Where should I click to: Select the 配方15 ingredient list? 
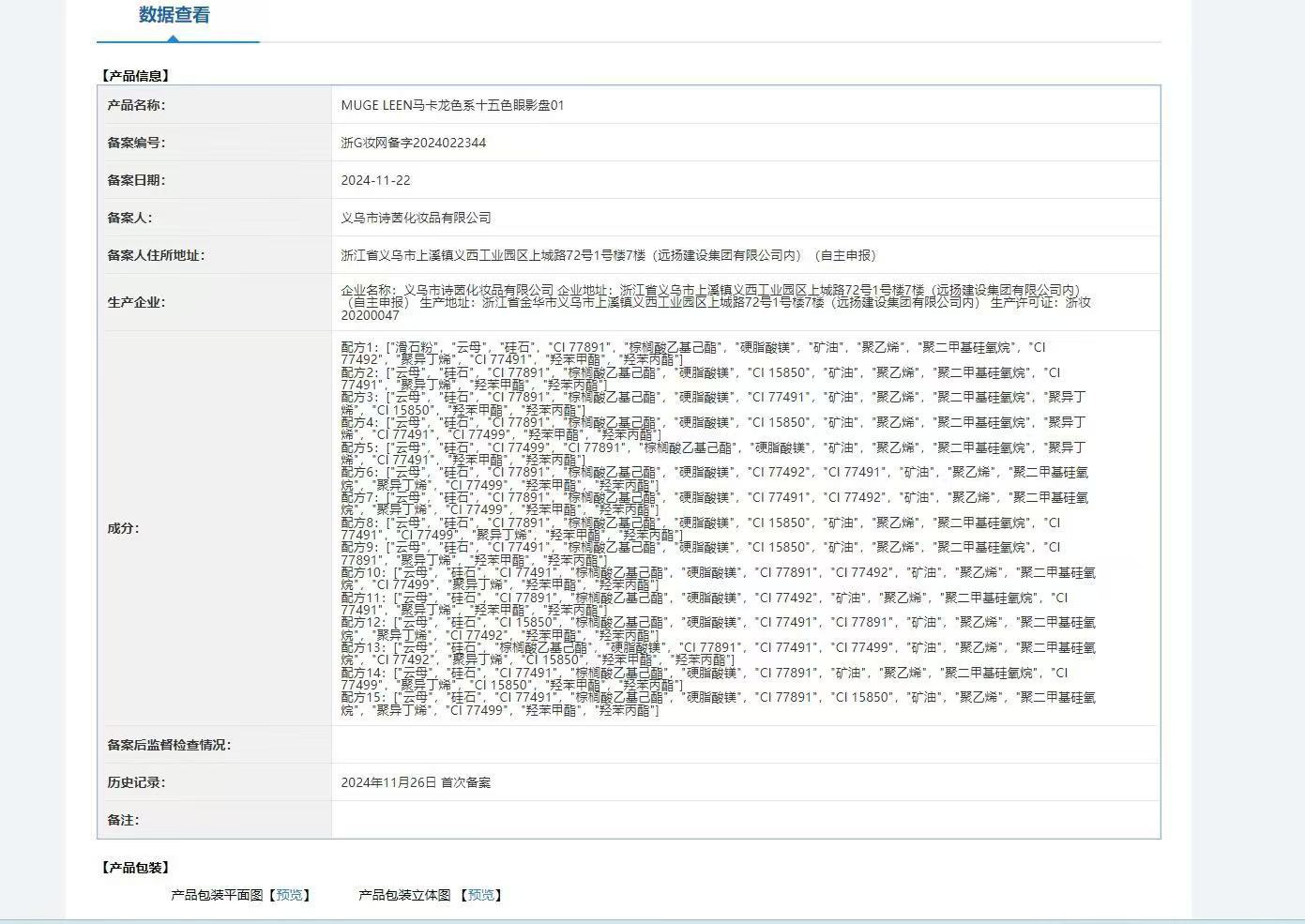[x=719, y=704]
